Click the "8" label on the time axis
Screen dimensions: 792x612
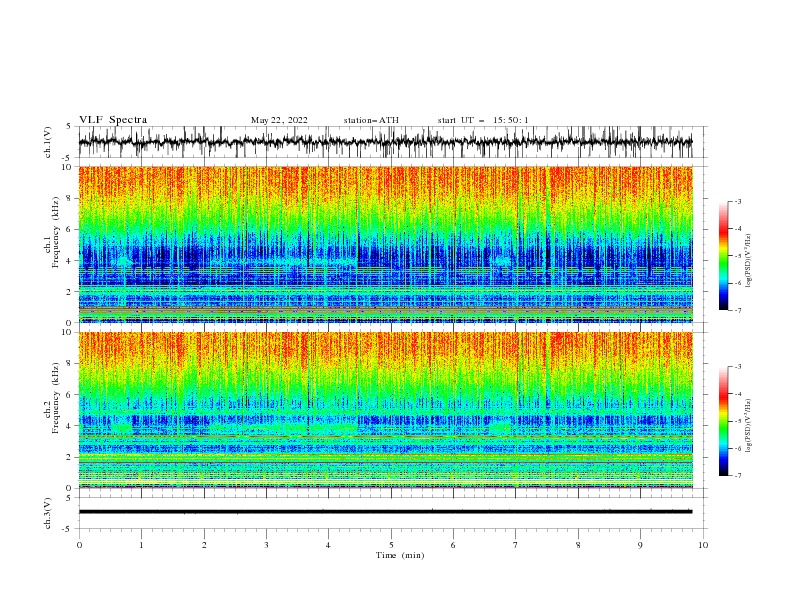(578, 545)
